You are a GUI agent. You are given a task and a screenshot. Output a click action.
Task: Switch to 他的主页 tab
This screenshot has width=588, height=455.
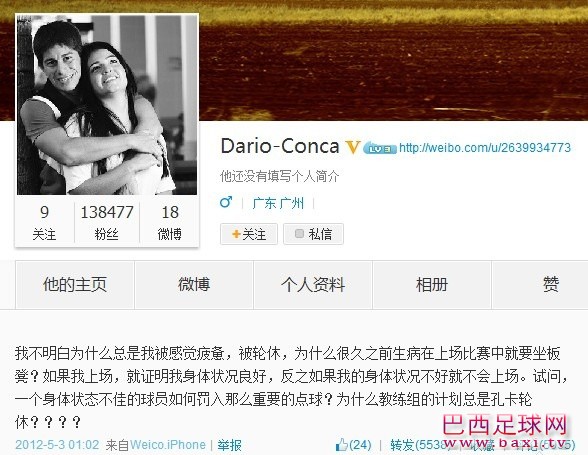pyautogui.click(x=75, y=285)
